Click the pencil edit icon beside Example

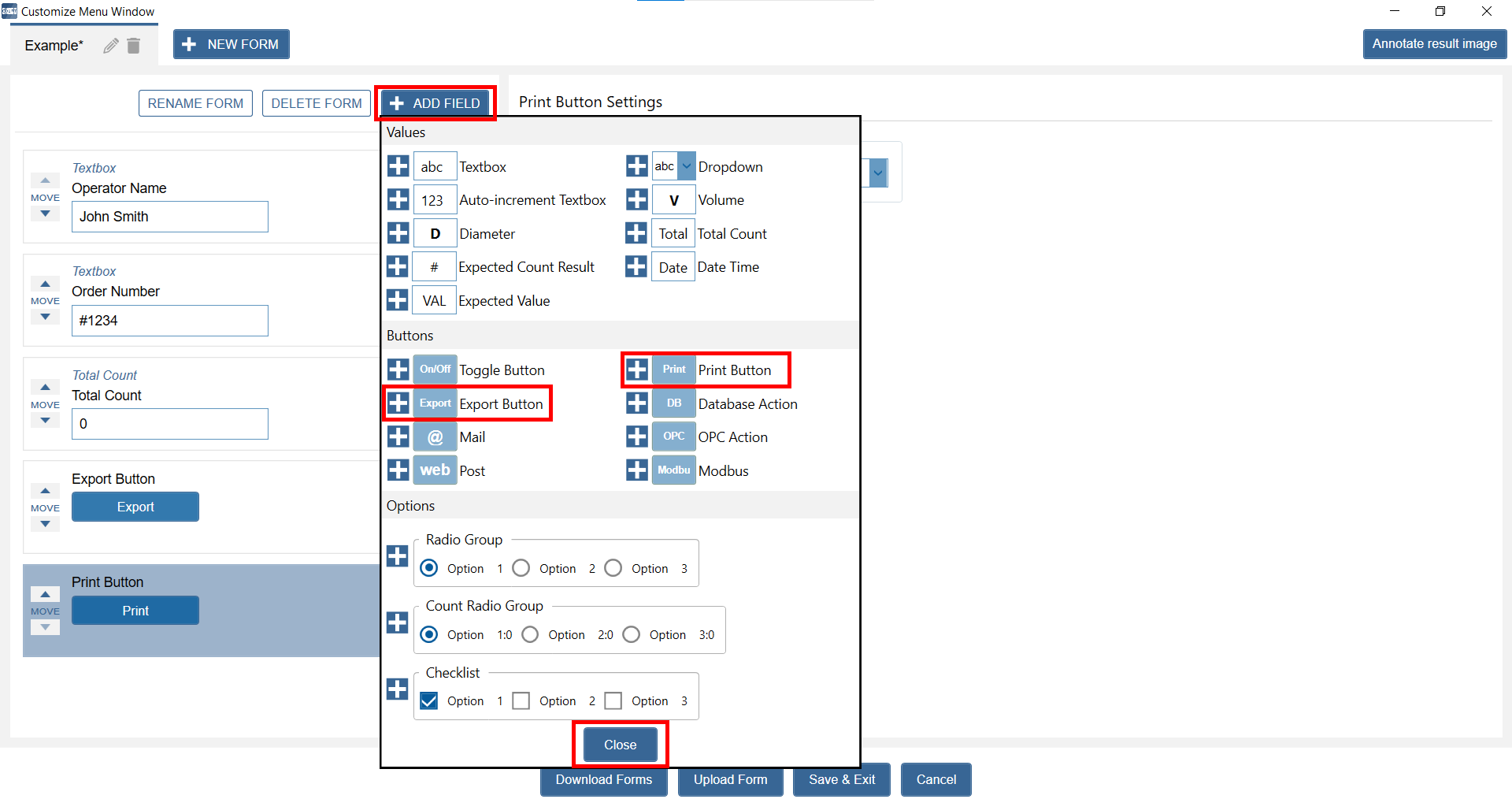click(111, 46)
